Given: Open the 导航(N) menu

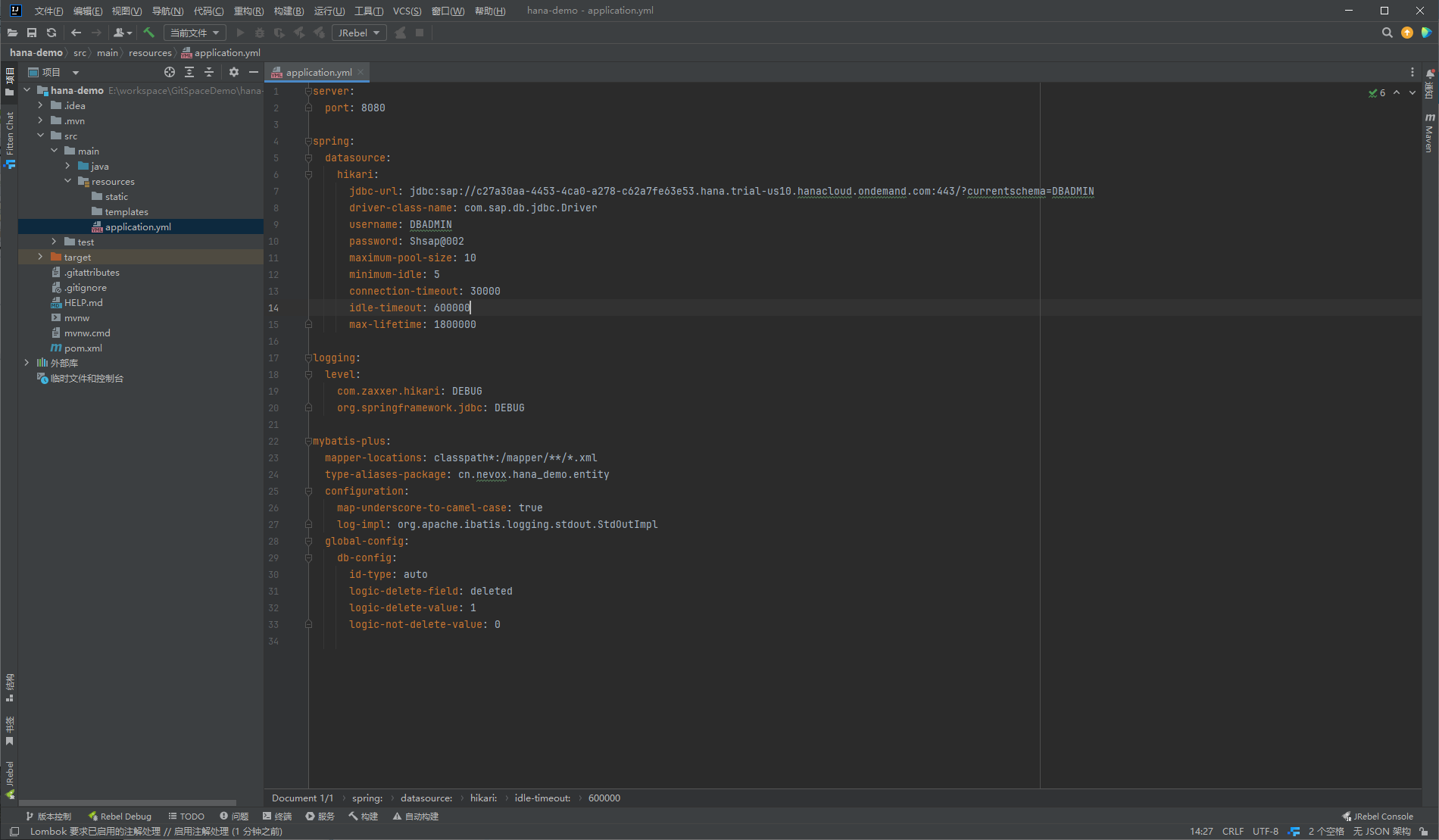Looking at the screenshot, I should pyautogui.click(x=167, y=11).
